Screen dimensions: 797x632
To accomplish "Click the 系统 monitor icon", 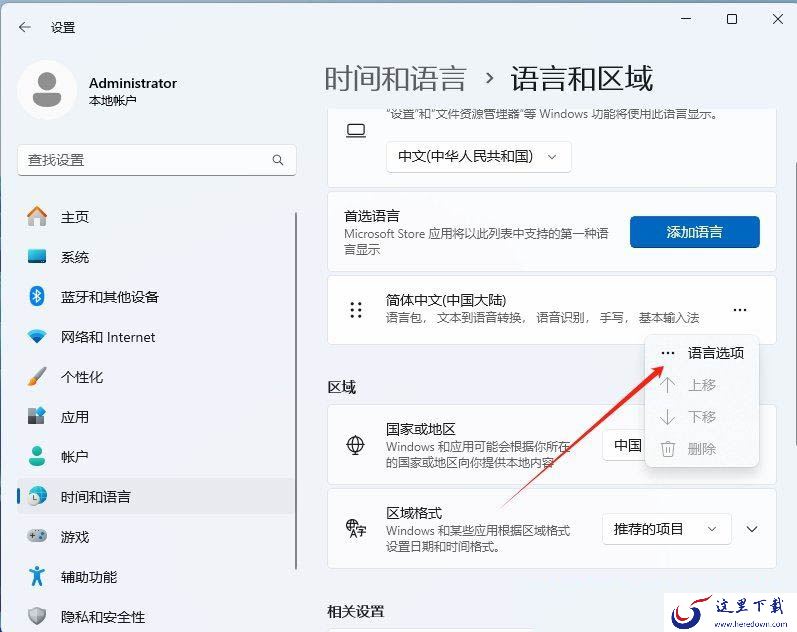I will pos(37,257).
